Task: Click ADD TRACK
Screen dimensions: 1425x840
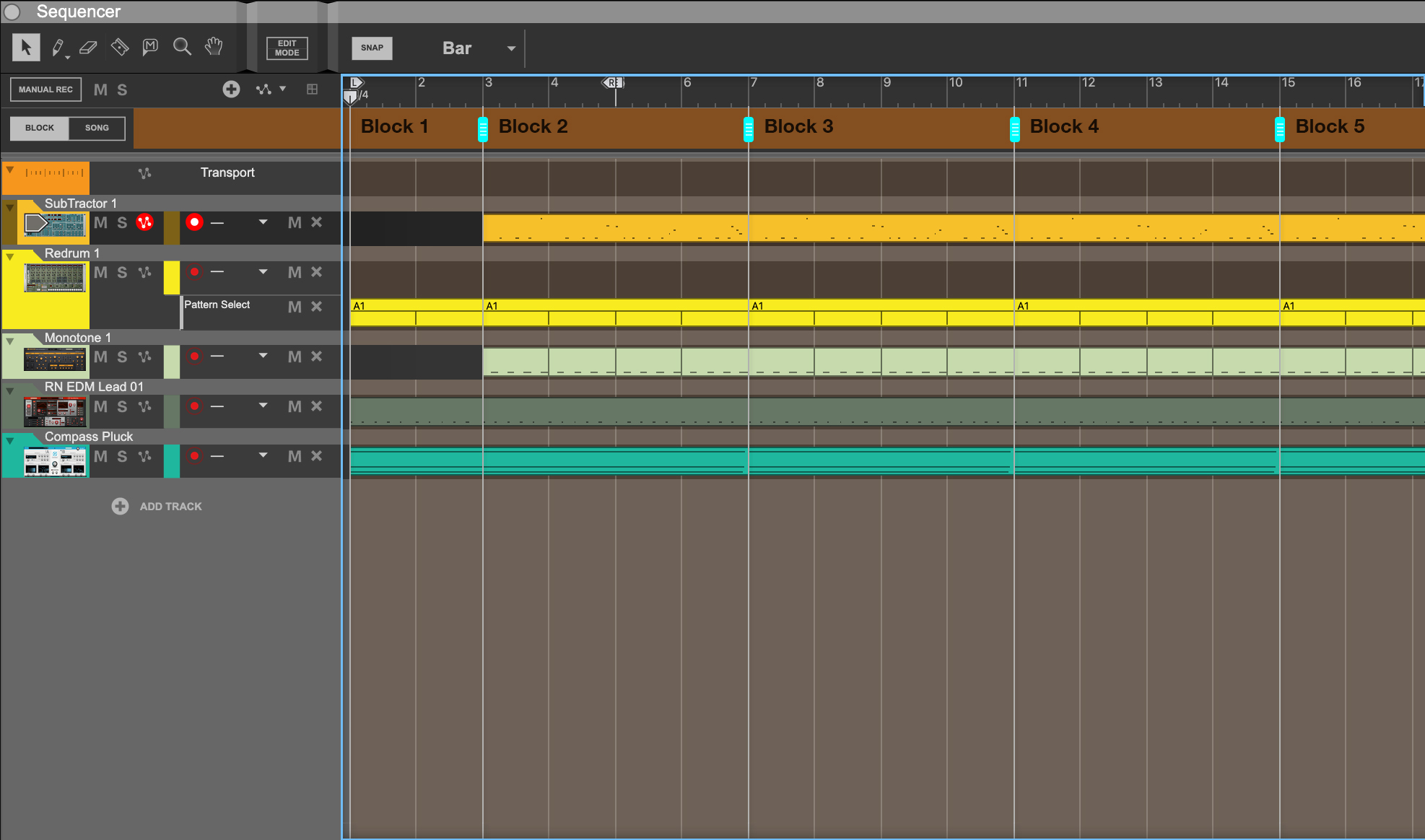Action: [x=157, y=506]
